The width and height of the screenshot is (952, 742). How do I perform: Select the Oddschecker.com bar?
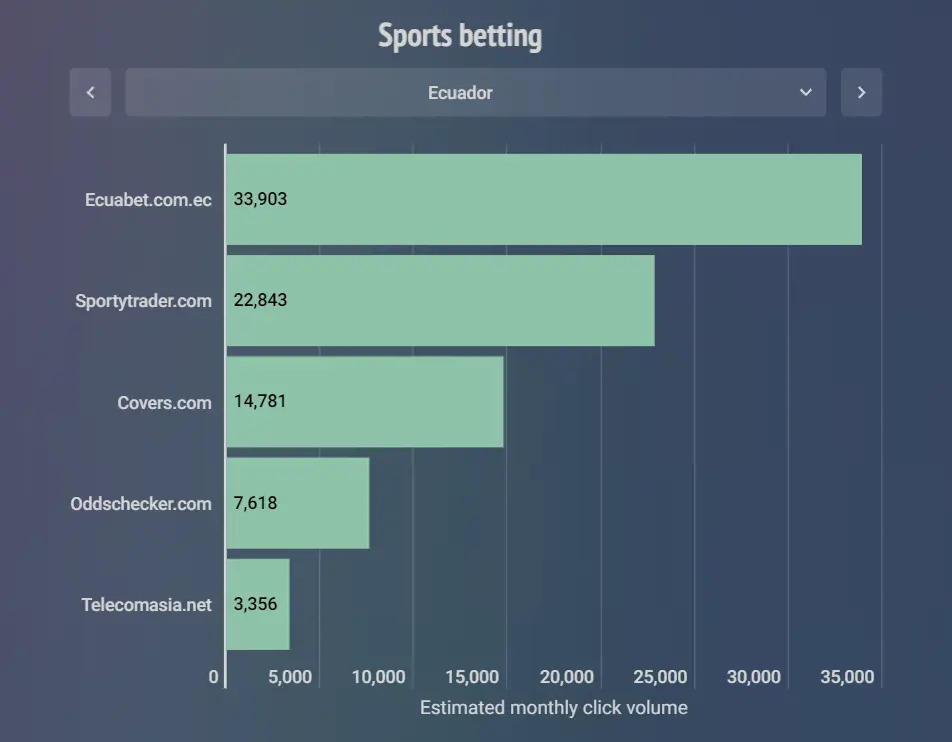[298, 503]
